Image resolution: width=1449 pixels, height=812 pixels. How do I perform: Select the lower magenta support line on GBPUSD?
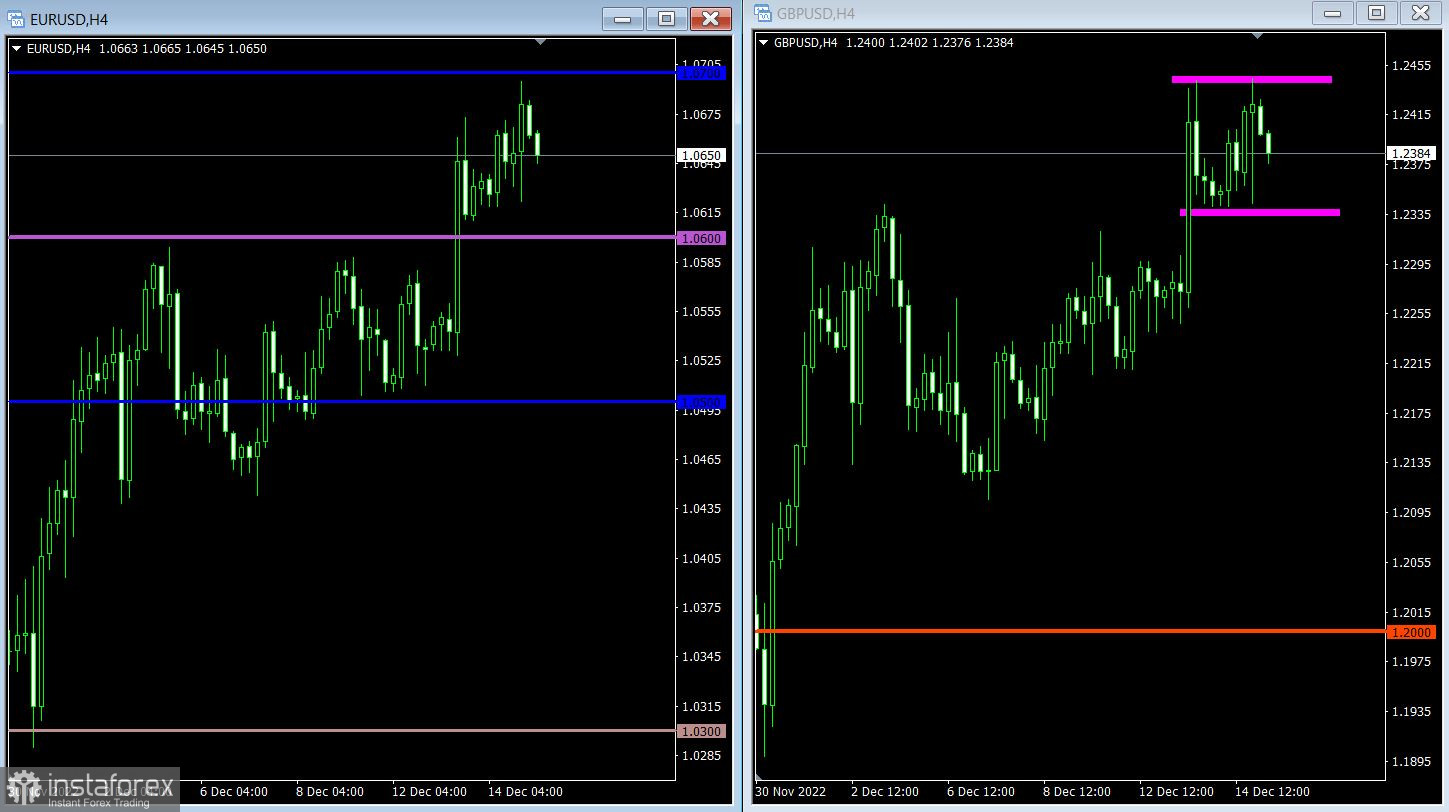tap(1260, 212)
